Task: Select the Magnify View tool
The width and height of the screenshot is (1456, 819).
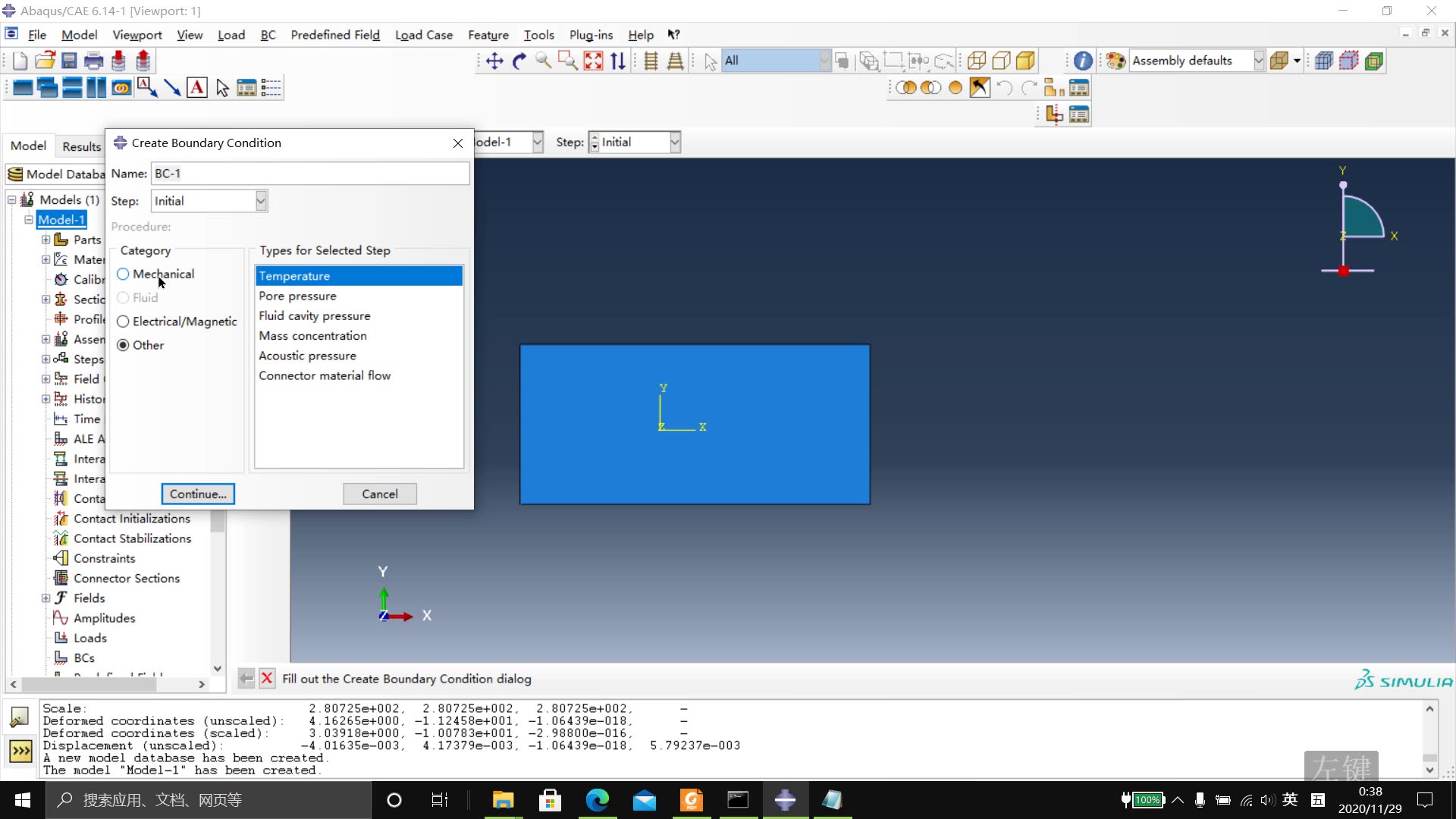Action: point(544,61)
